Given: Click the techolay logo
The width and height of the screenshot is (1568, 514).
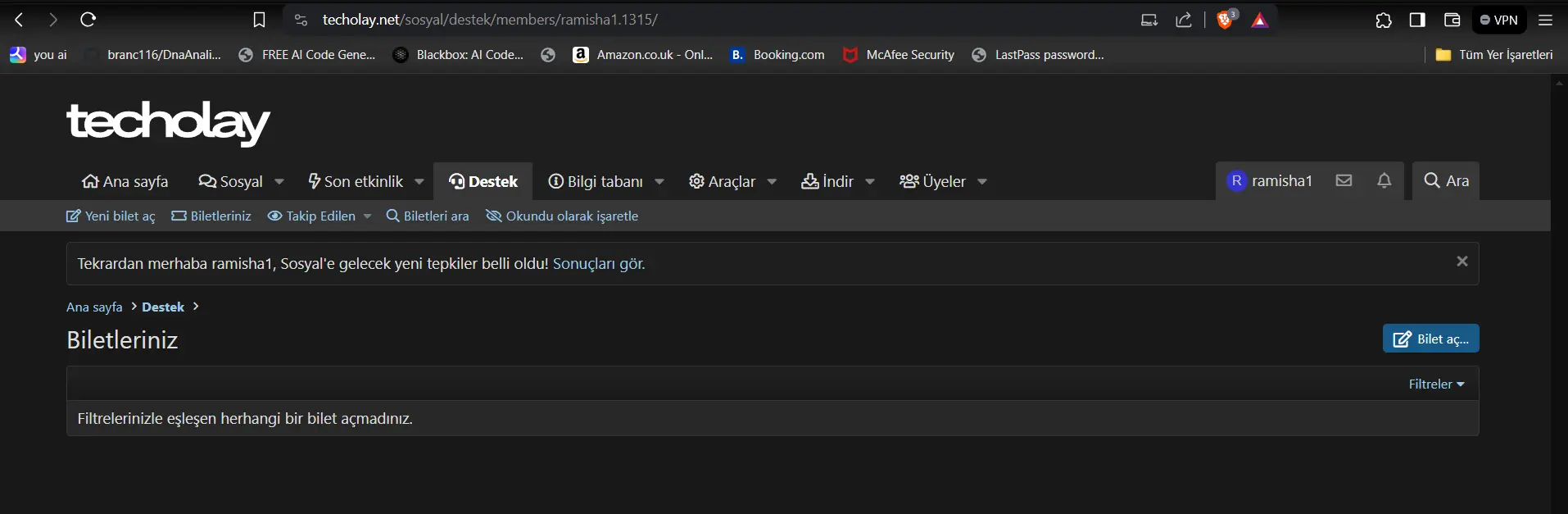Looking at the screenshot, I should 168,123.
